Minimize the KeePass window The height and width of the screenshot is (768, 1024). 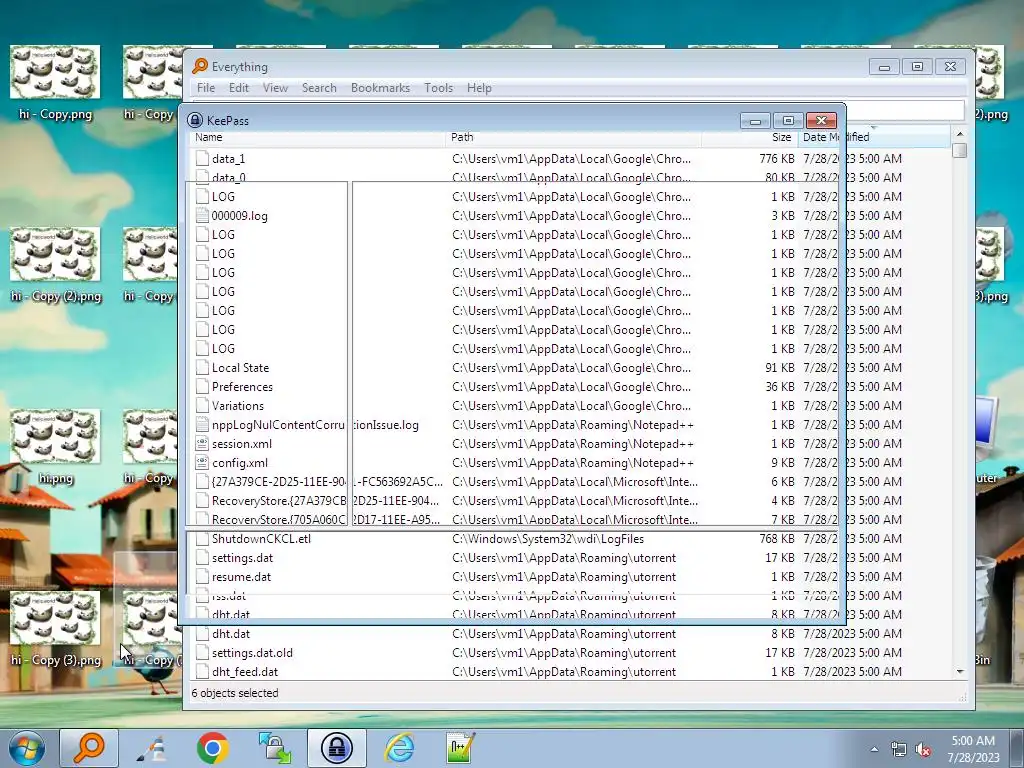click(x=756, y=121)
